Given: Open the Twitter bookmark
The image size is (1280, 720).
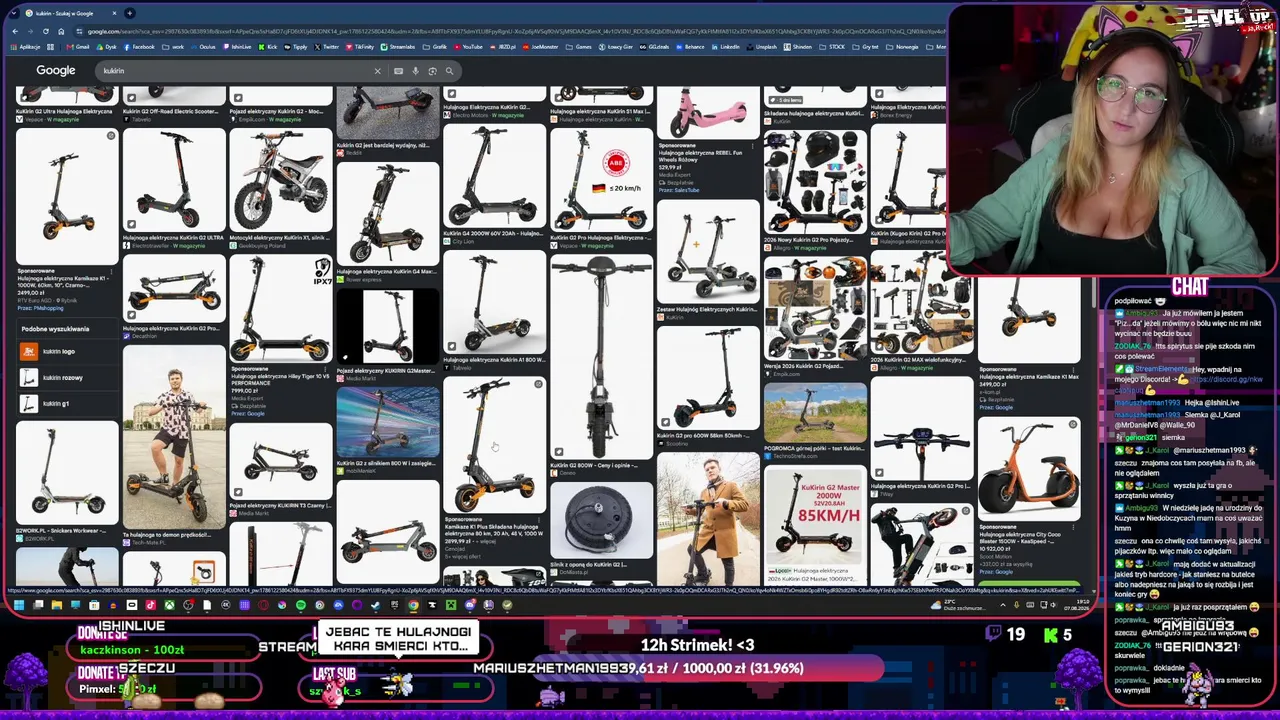Looking at the screenshot, I should 327,47.
